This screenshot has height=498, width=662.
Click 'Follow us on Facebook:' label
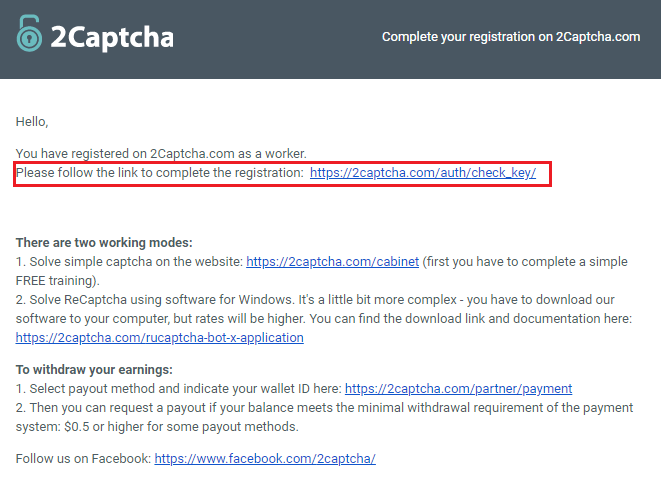point(83,459)
